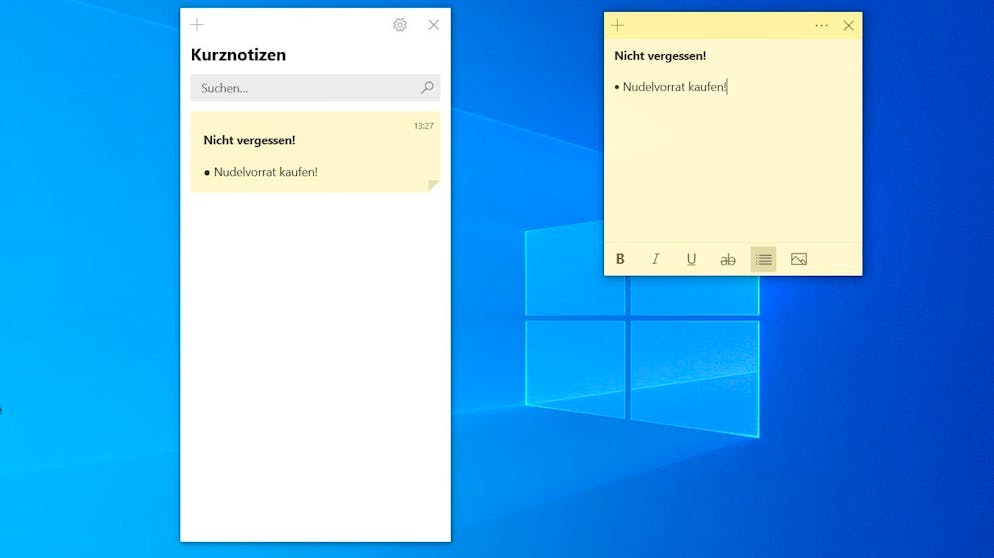Add a new note from yellow sticky note
This screenshot has height=558, width=994.
(617, 26)
